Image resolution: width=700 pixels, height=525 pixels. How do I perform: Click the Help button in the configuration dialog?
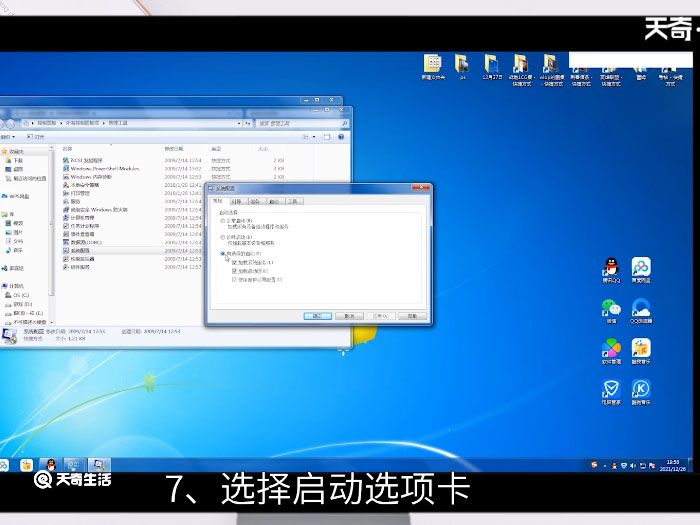pos(412,316)
